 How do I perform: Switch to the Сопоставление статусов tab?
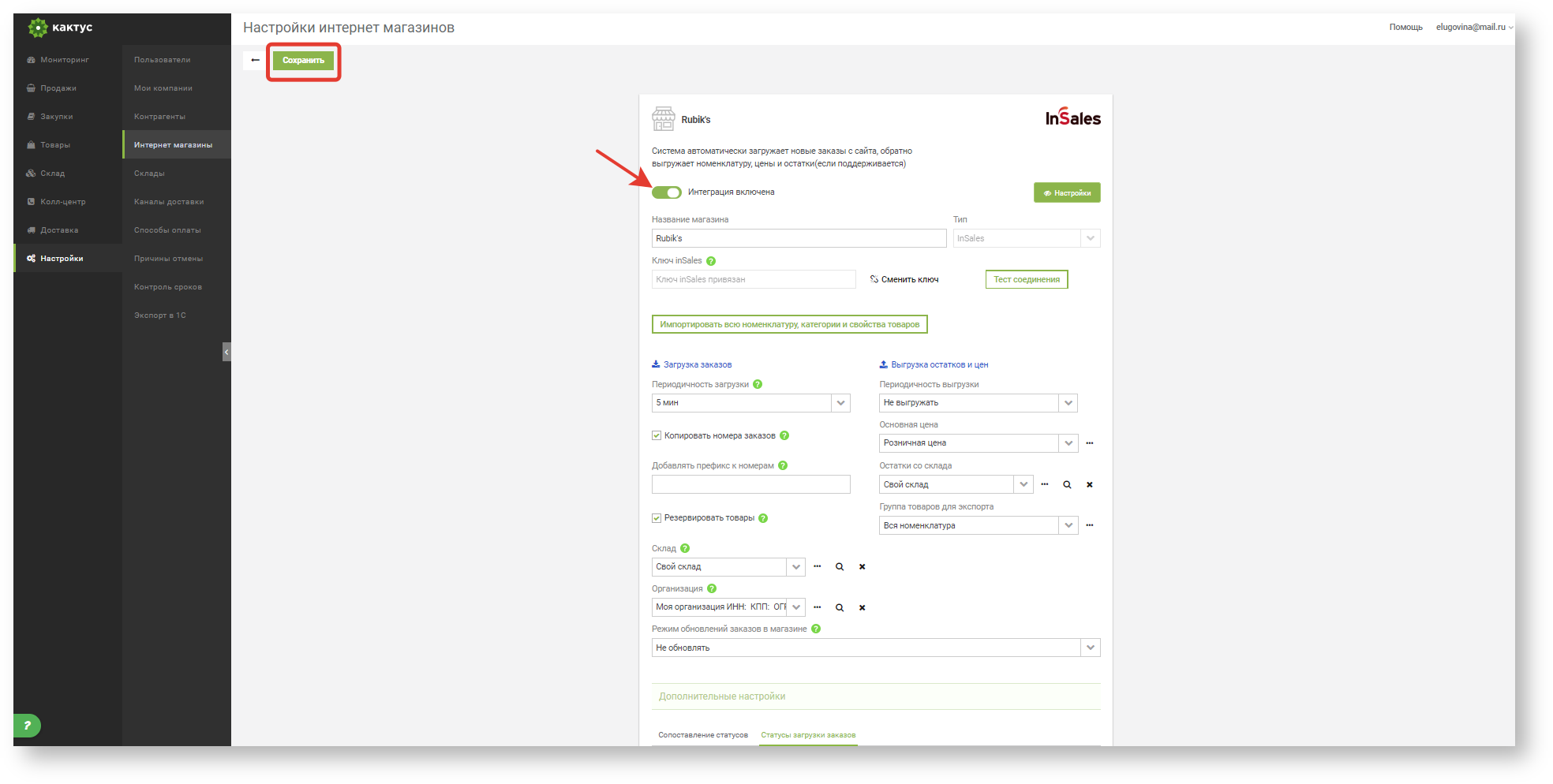pos(702,735)
